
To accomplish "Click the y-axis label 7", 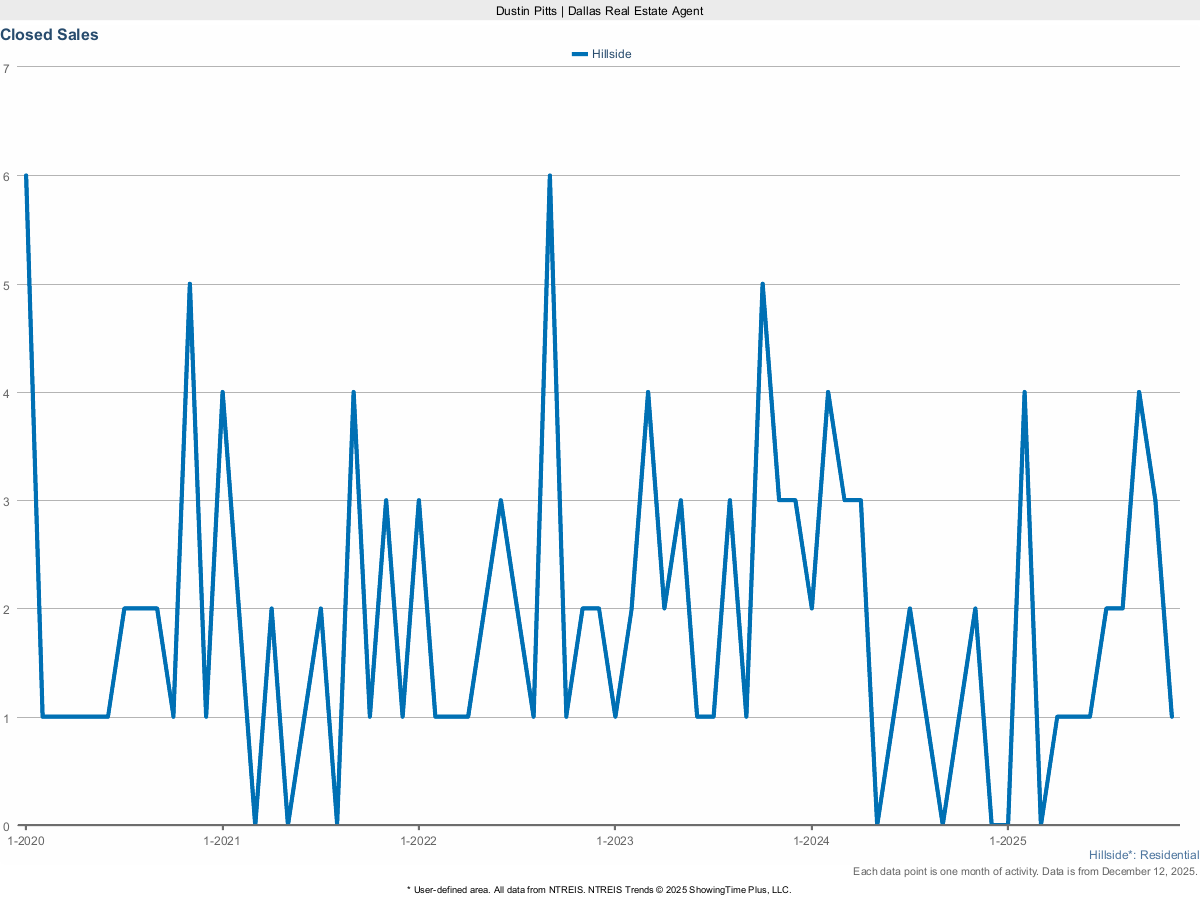I will [x=6, y=68].
